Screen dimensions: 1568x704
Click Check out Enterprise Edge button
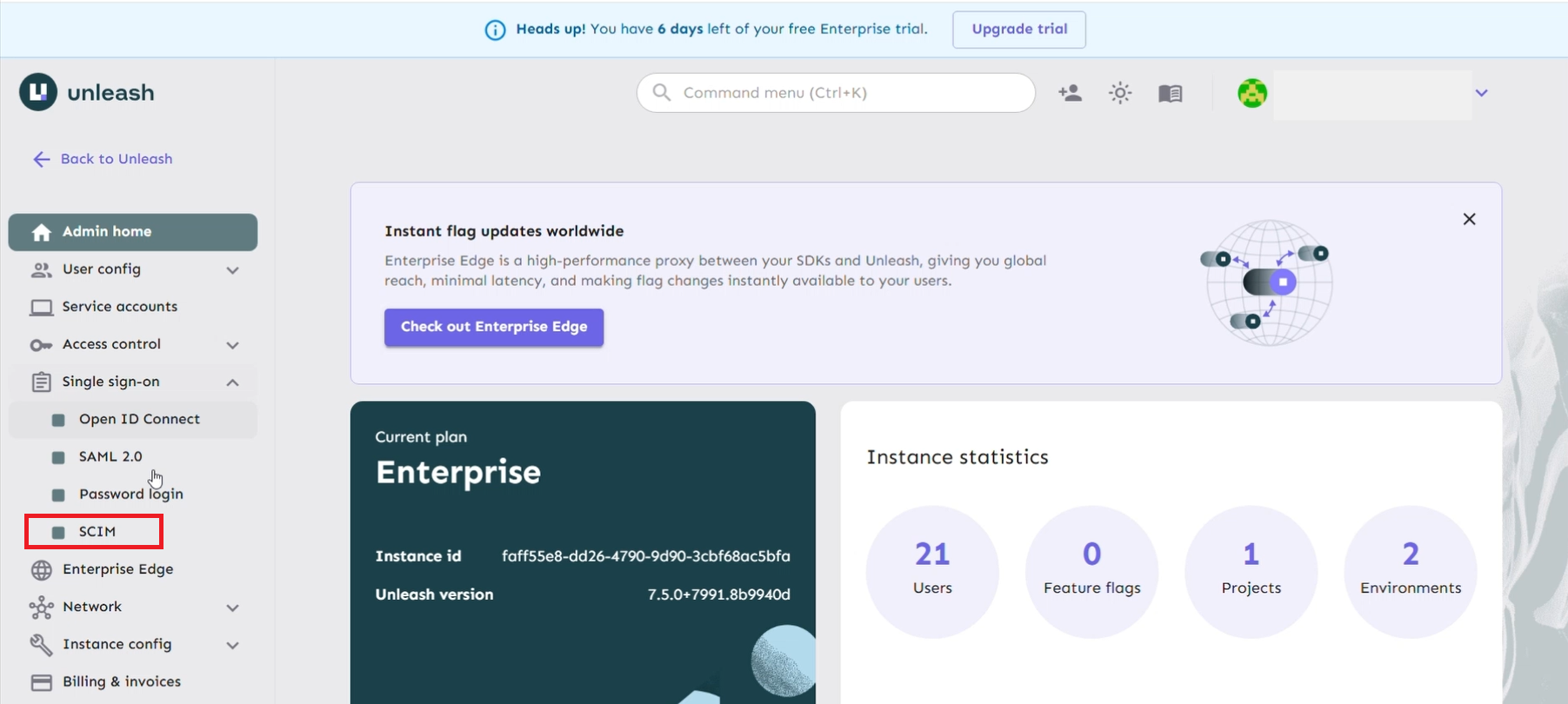click(494, 327)
